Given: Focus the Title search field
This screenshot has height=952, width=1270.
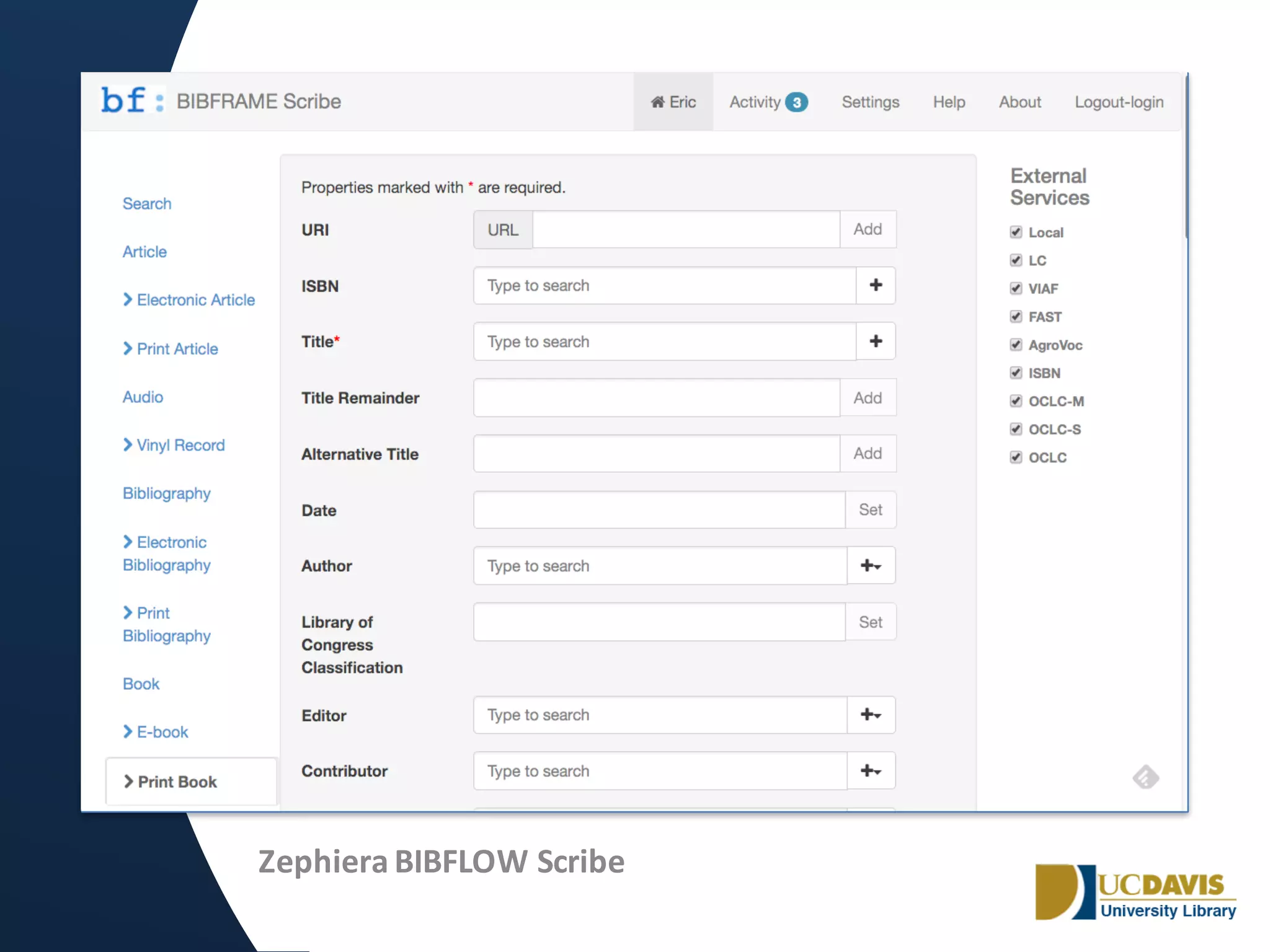Looking at the screenshot, I should pos(665,341).
